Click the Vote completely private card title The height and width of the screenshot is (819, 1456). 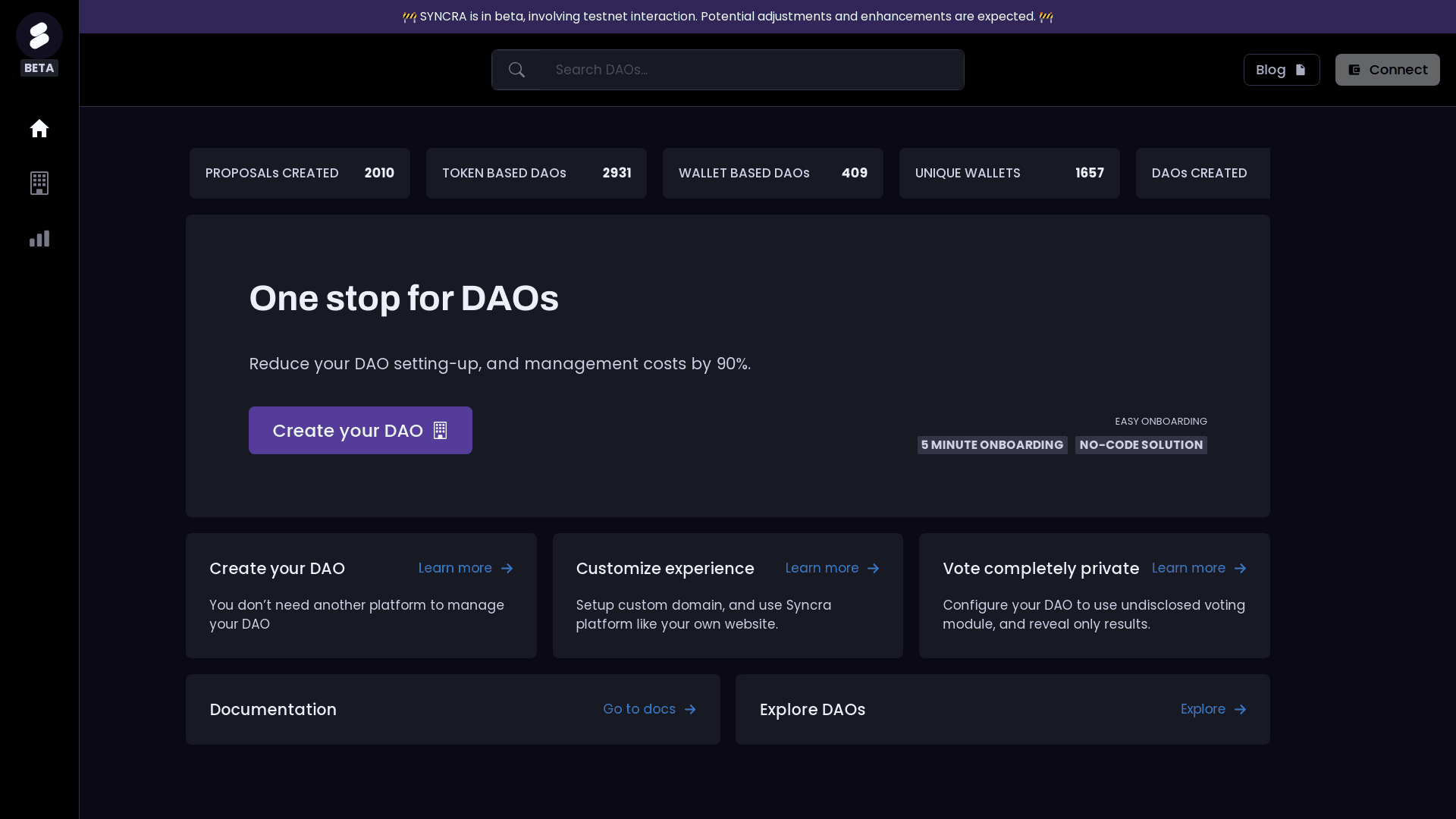point(1041,569)
